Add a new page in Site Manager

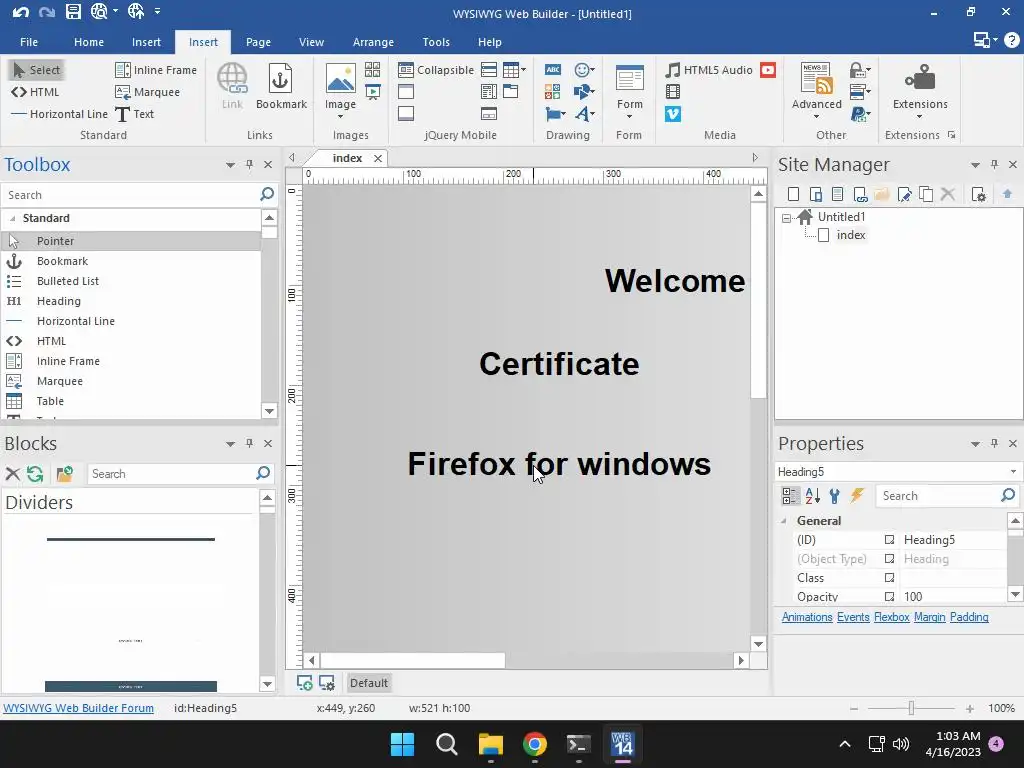click(x=793, y=194)
